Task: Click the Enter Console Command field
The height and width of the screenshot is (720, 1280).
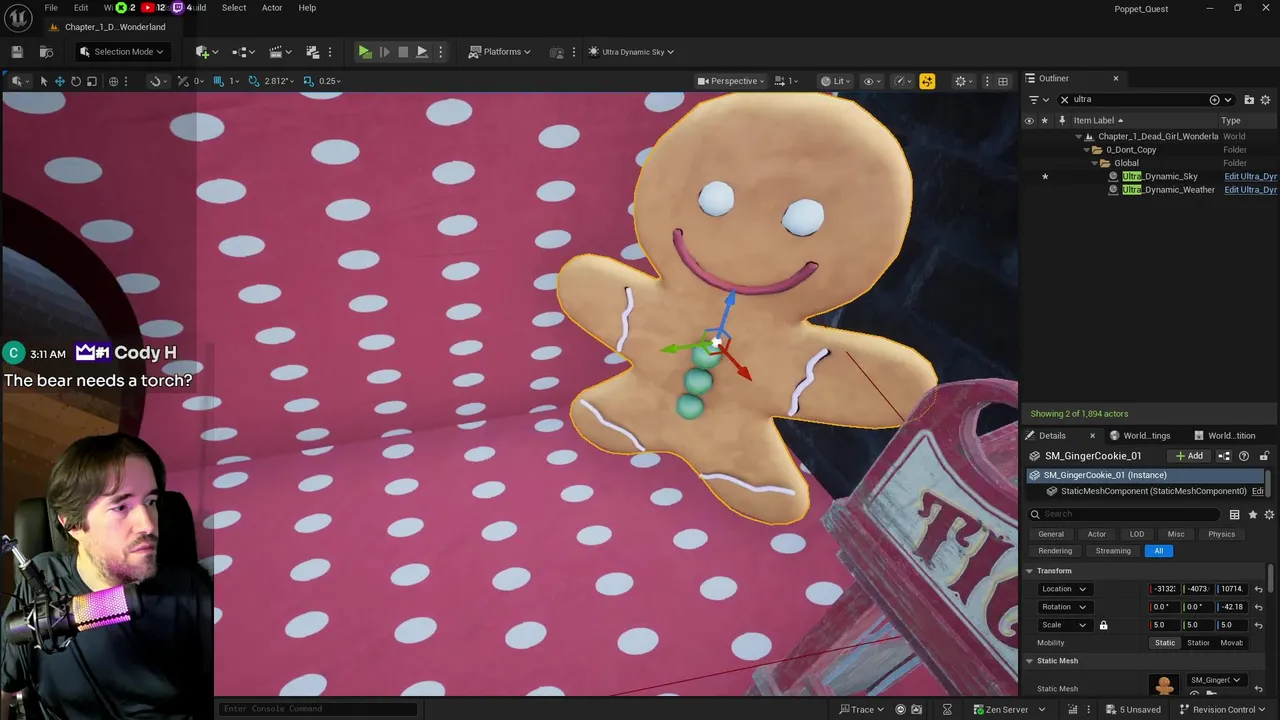Action: [x=318, y=709]
